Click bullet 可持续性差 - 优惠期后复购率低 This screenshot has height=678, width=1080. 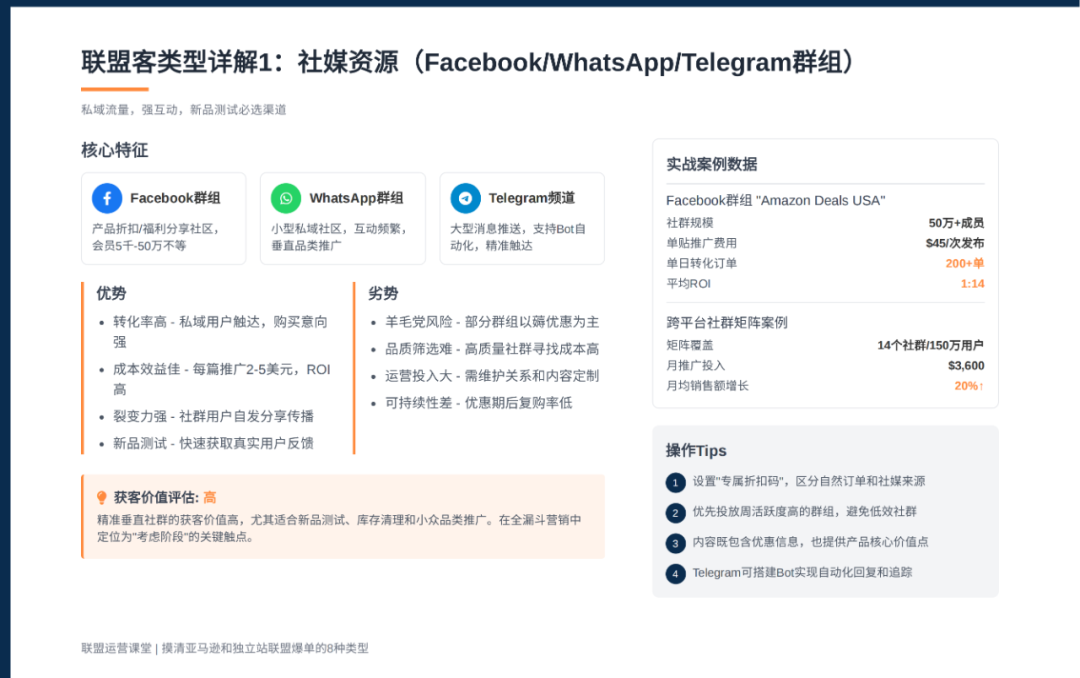(x=479, y=402)
